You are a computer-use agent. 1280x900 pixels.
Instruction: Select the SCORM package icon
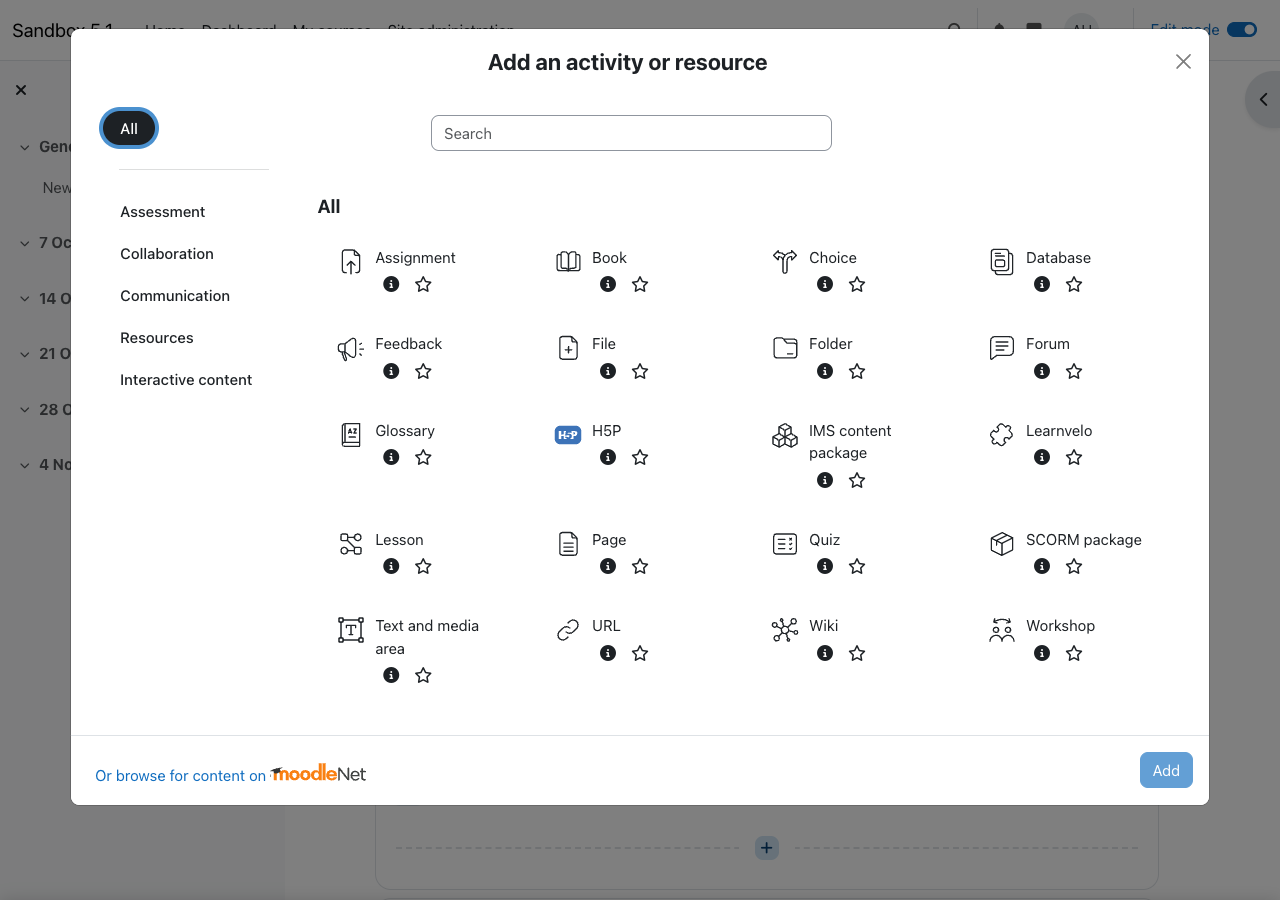(x=1001, y=543)
